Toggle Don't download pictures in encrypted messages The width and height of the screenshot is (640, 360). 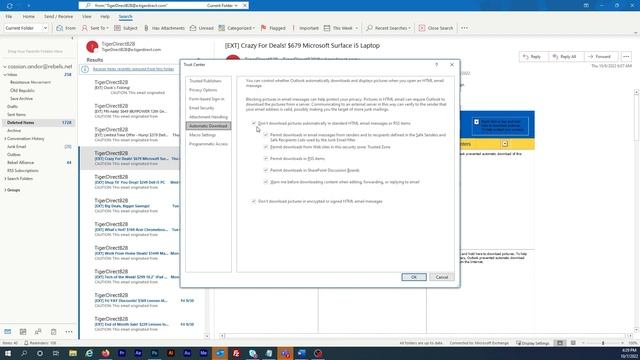coord(254,201)
